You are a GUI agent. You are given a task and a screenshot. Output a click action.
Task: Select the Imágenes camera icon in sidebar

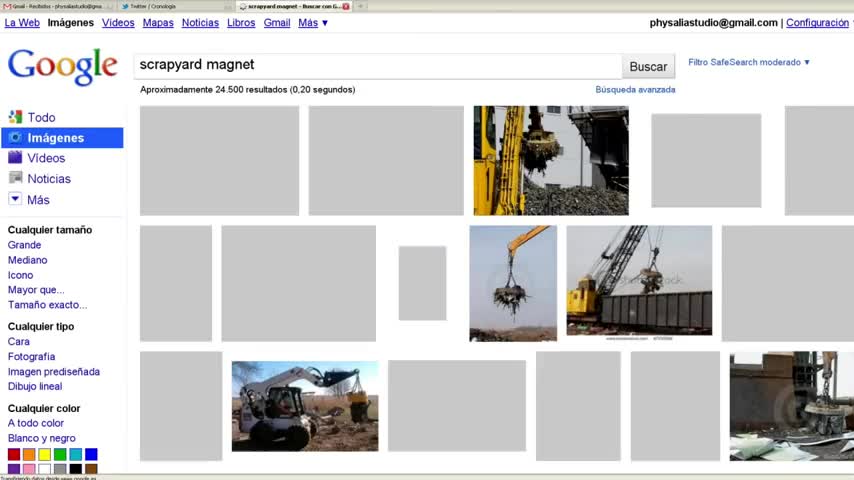[15, 137]
